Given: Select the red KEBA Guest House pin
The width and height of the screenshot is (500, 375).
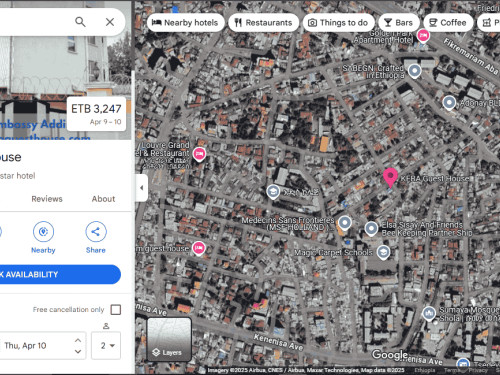Looking at the screenshot, I should point(390,178).
